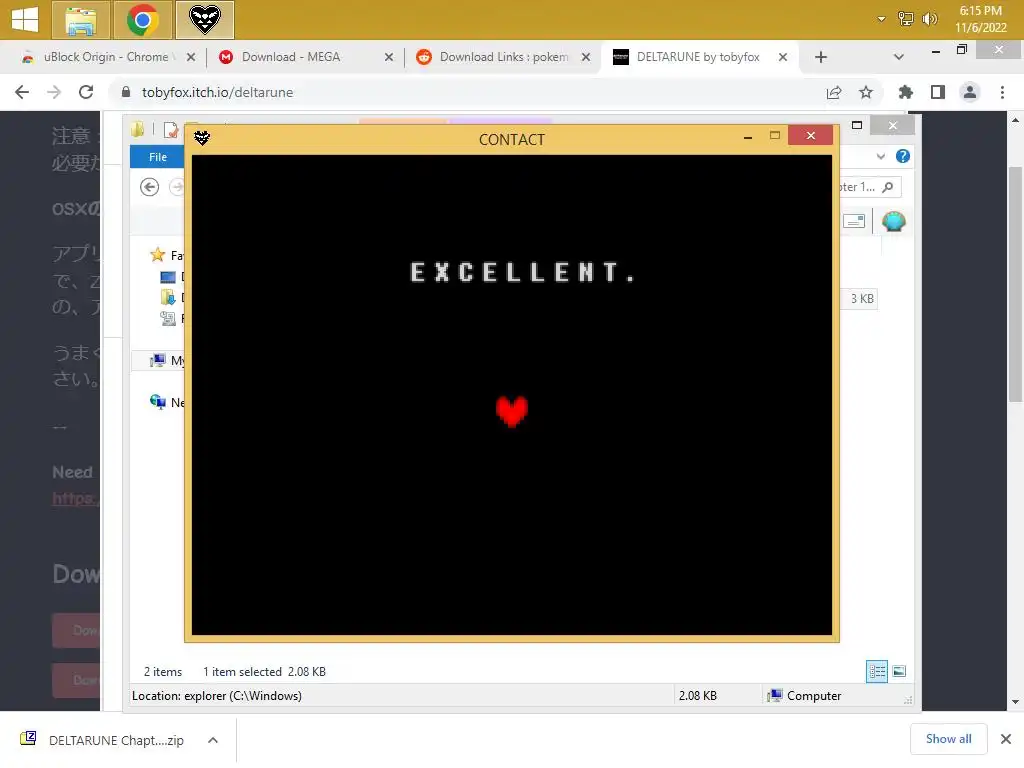
Task: Open the Chrome extensions puzzle menu
Action: (905, 92)
